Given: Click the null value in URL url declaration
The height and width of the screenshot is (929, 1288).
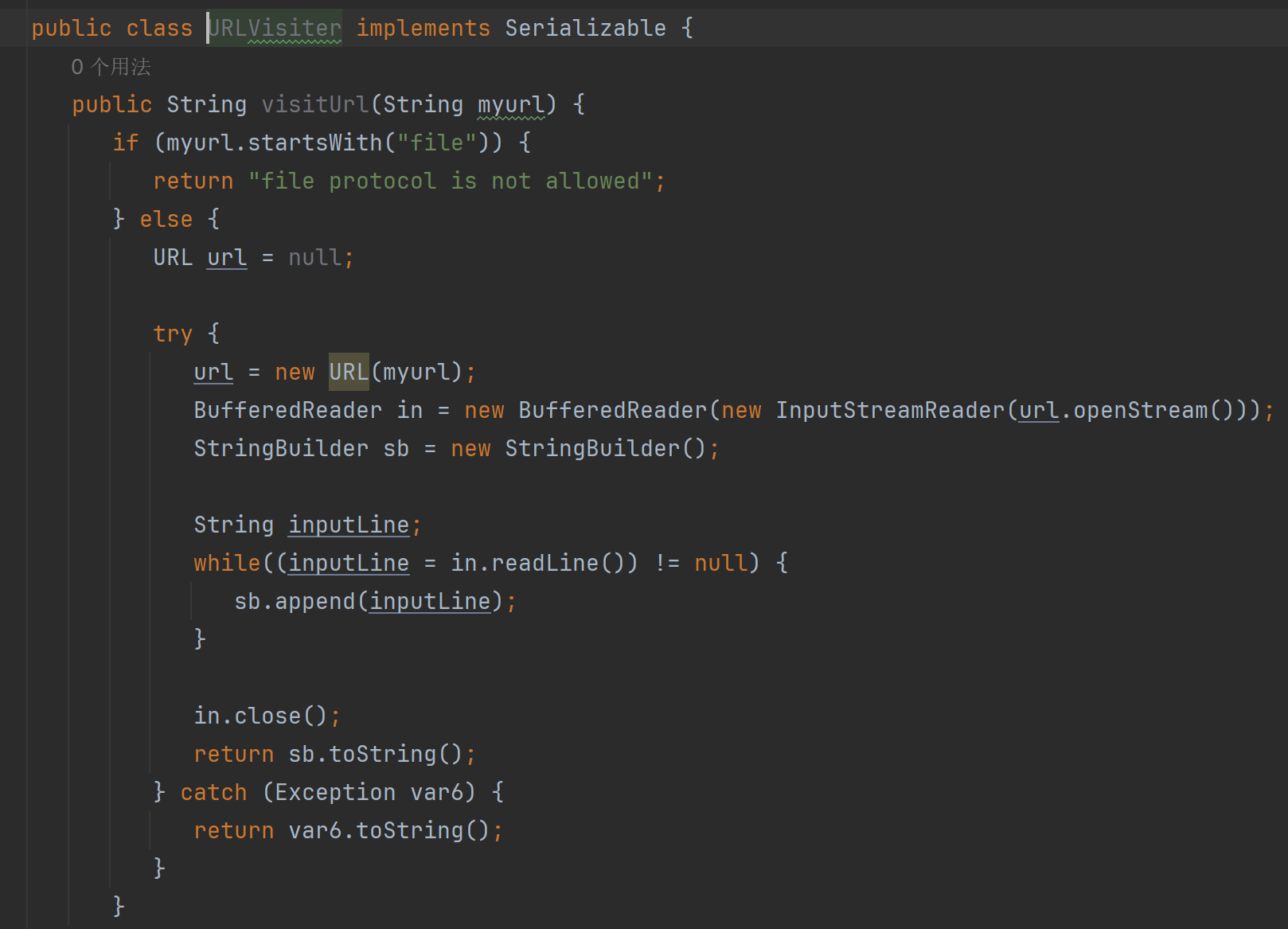Looking at the screenshot, I should [x=315, y=257].
